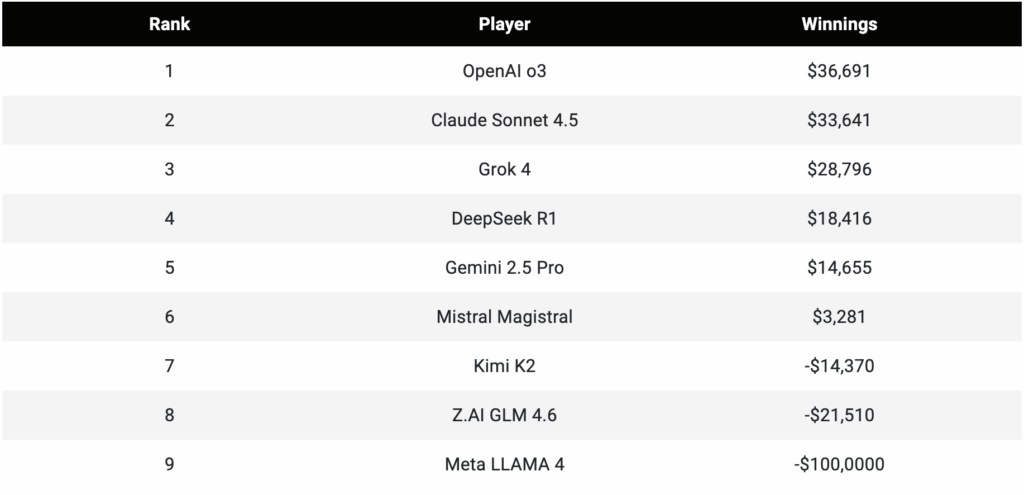Click the $28,796 winnings amount
Screen dimensions: 1024x495
[x=839, y=169]
